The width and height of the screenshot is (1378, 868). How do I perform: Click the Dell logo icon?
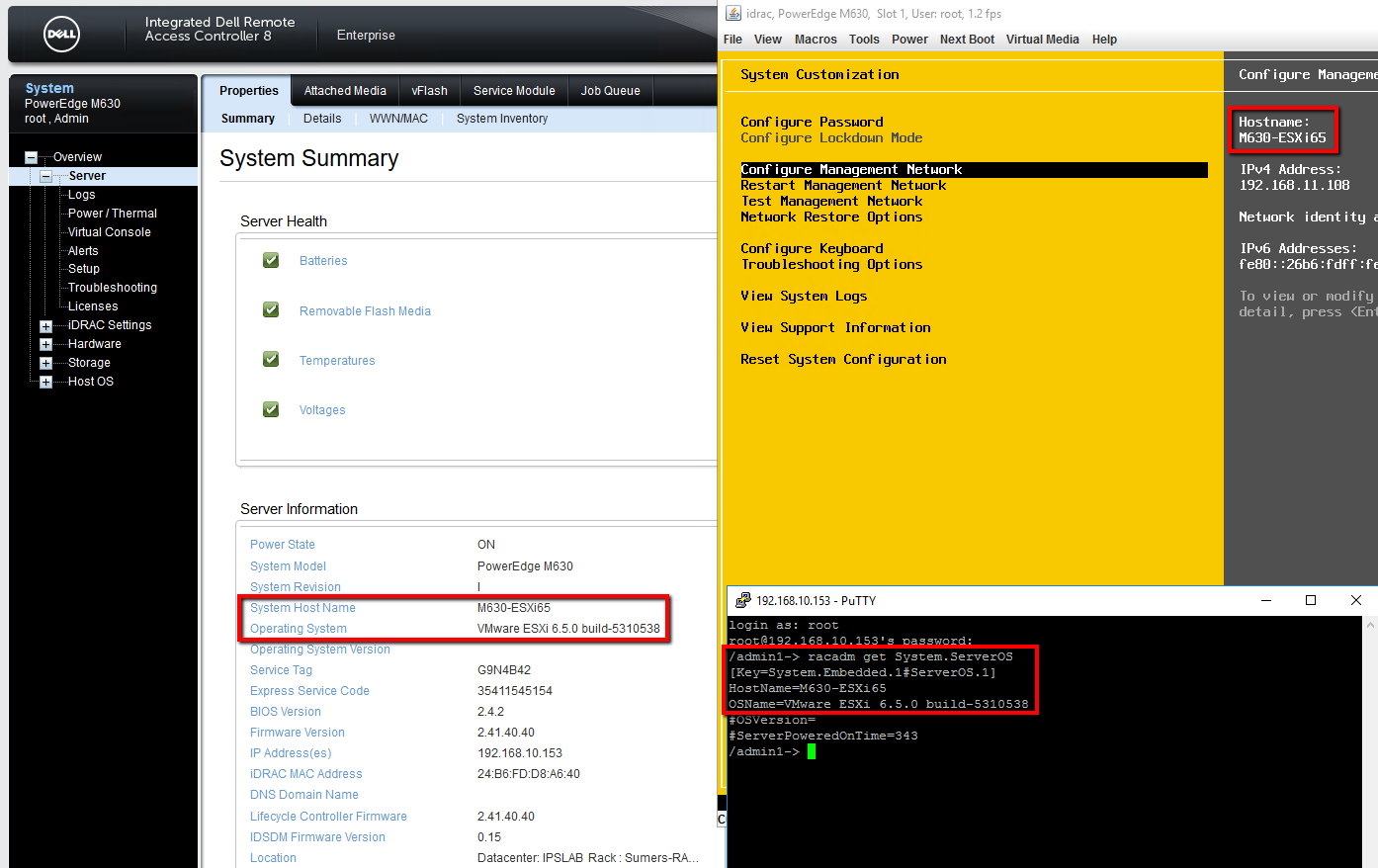pyautogui.click(x=61, y=34)
